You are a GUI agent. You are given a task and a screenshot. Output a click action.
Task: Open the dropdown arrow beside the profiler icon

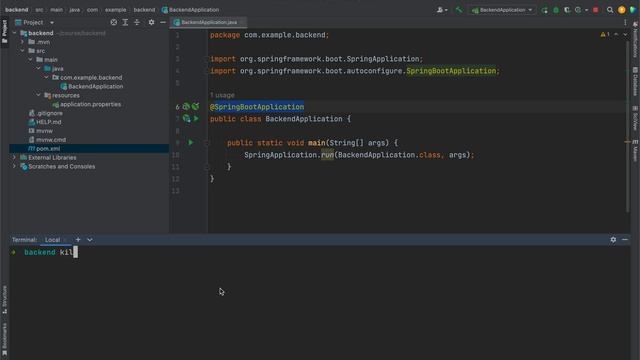(587, 10)
